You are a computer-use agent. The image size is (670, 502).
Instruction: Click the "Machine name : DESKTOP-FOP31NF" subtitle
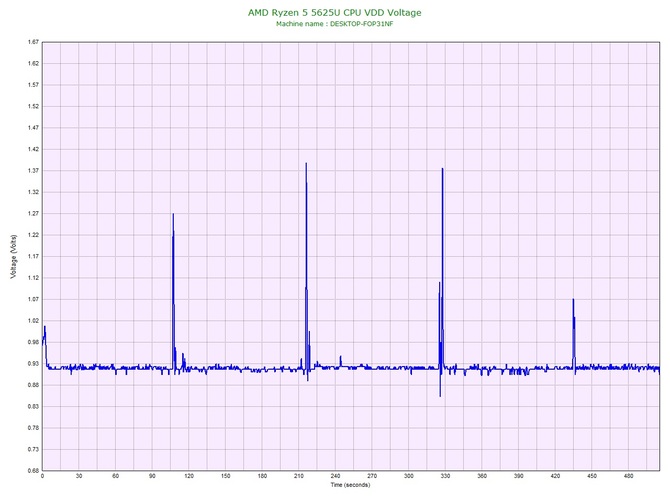[x=335, y=24]
